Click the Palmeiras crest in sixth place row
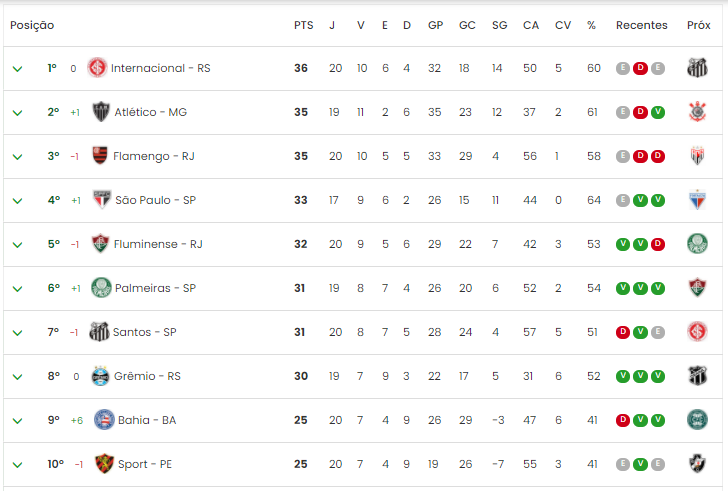 pos(101,288)
